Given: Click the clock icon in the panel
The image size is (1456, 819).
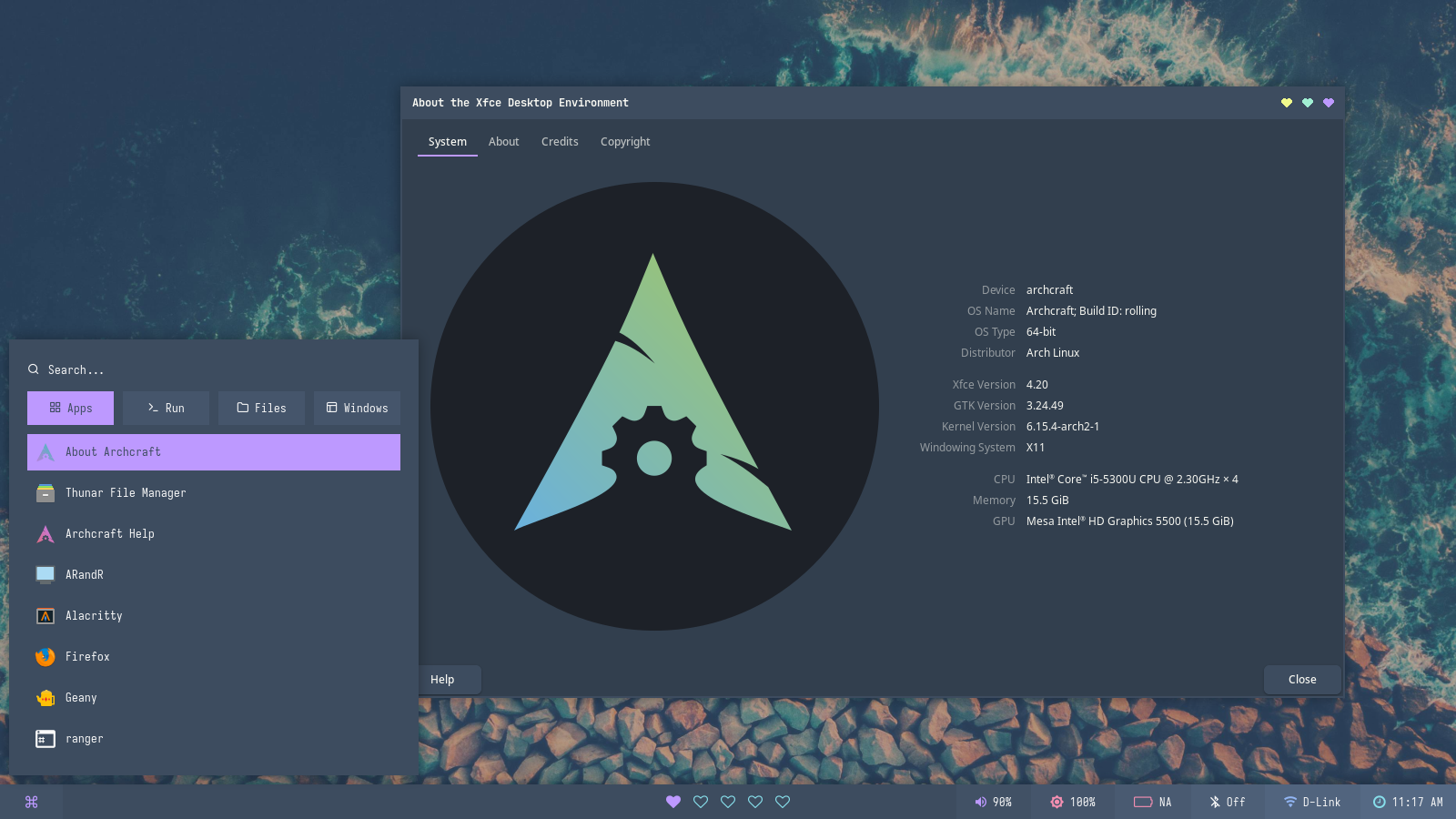Looking at the screenshot, I should (1380, 802).
